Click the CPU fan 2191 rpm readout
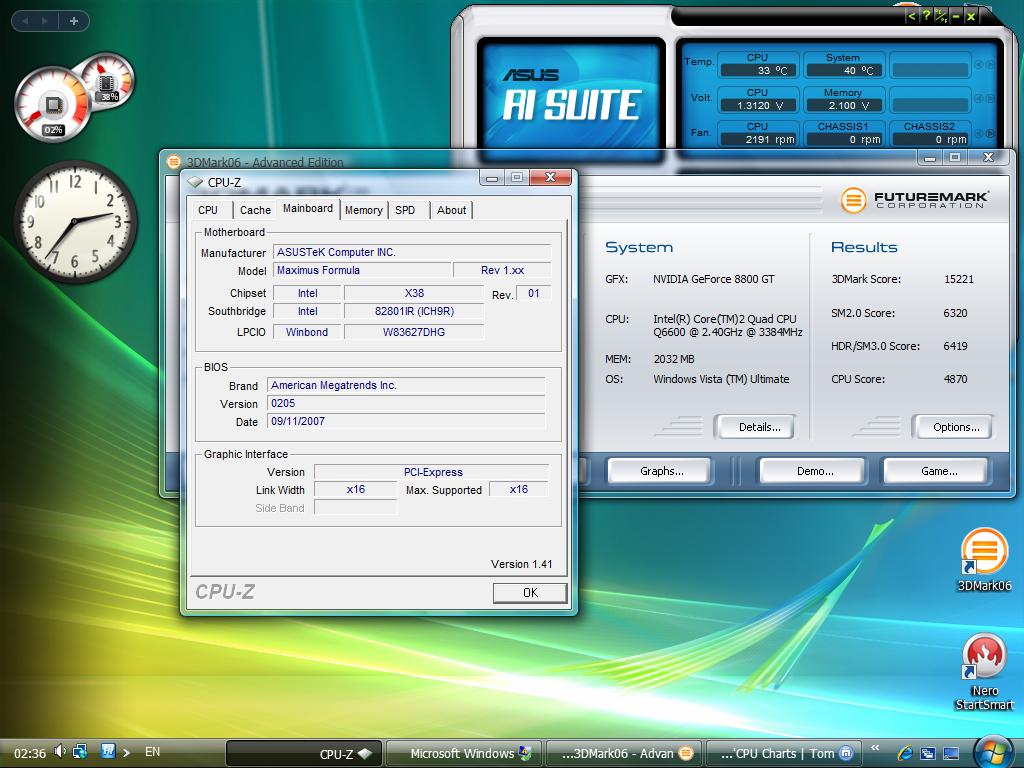This screenshot has width=1024, height=768. [x=758, y=139]
